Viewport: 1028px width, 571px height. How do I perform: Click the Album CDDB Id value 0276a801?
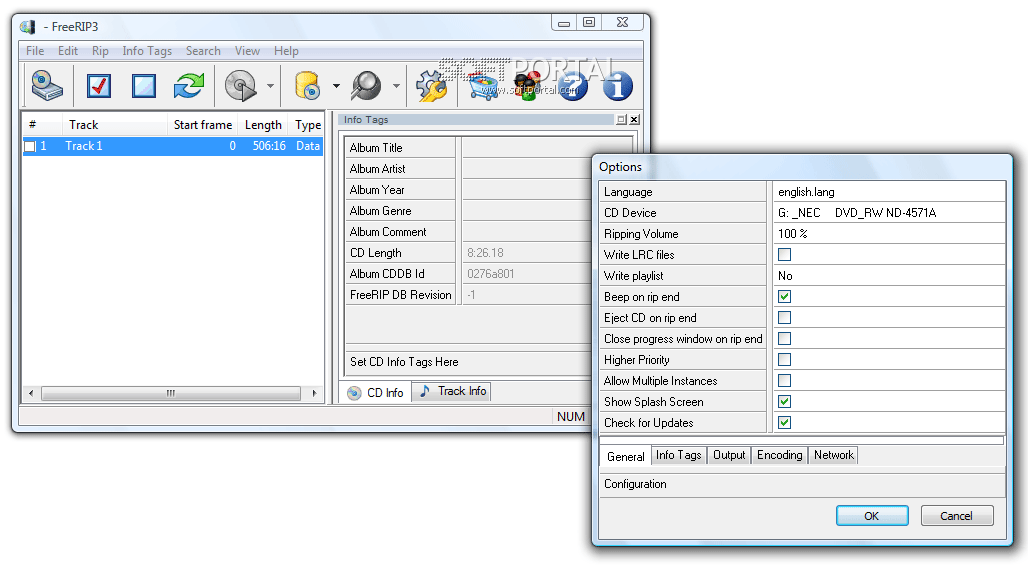click(490, 274)
